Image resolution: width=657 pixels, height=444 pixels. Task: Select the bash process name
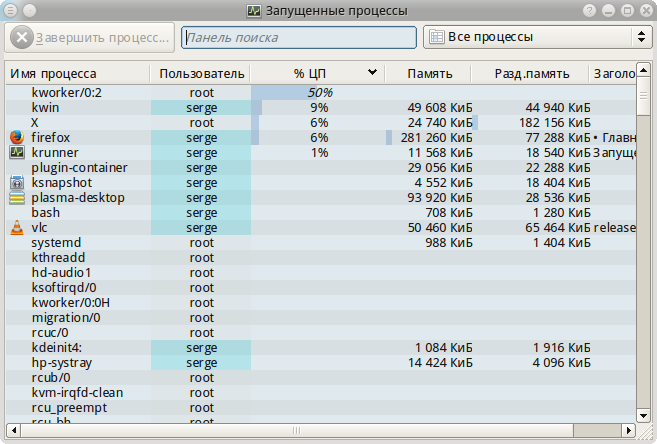pyautogui.click(x=45, y=212)
